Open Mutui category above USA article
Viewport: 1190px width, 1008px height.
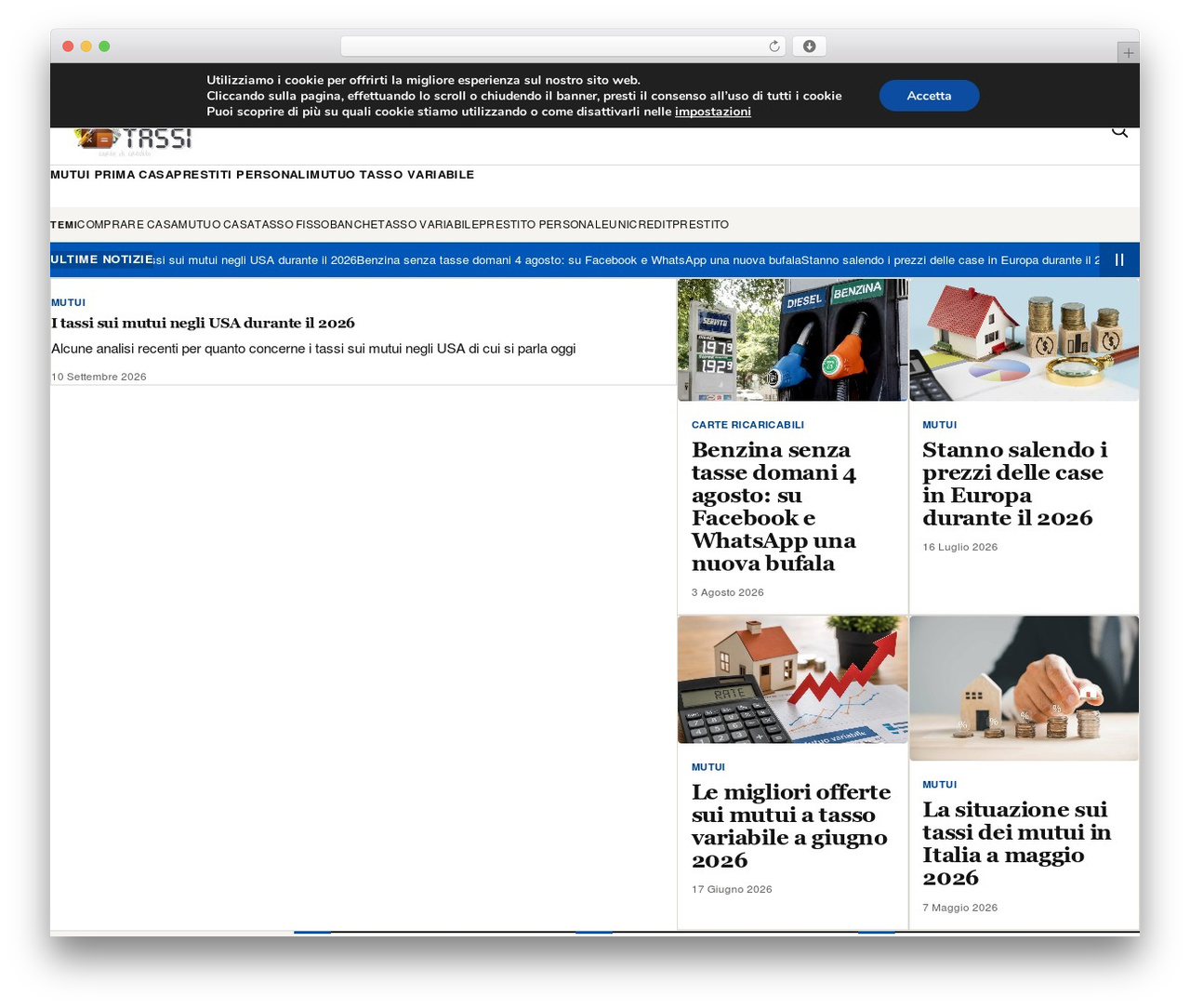tap(68, 303)
